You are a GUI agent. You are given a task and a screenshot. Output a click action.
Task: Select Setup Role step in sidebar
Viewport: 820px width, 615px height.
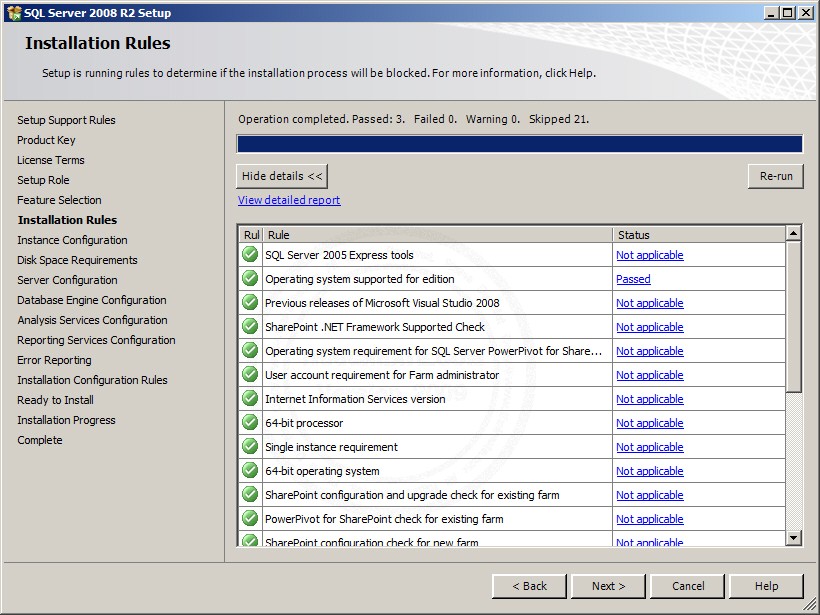[43, 180]
